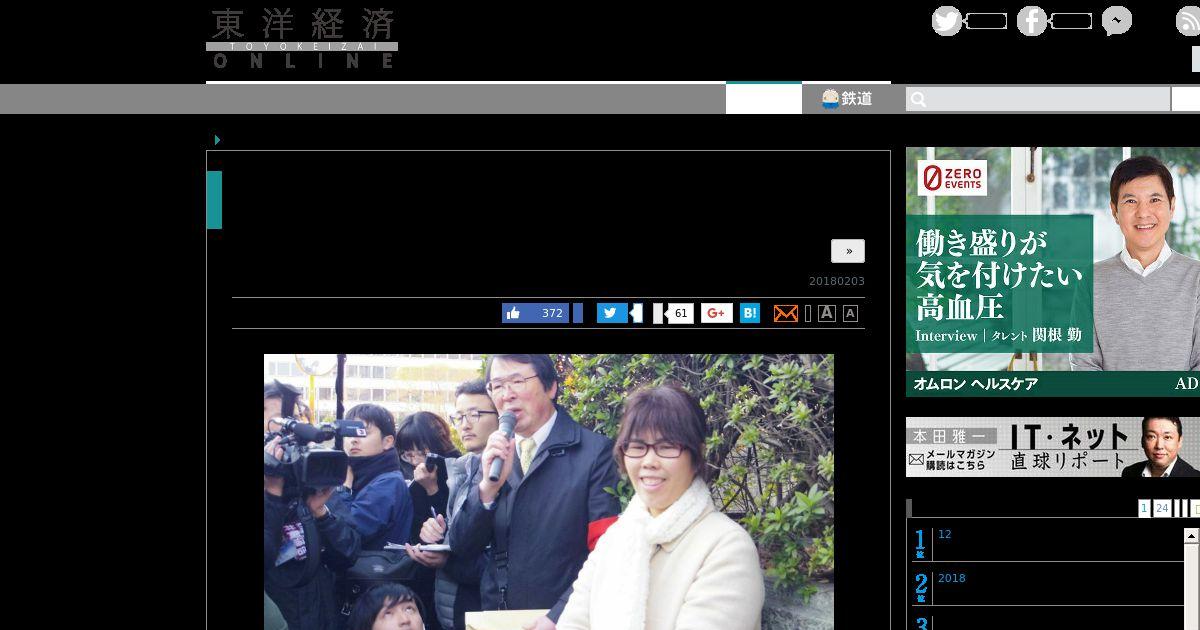Select the larger font size A icon
This screenshot has width=1200, height=630.
827,313
